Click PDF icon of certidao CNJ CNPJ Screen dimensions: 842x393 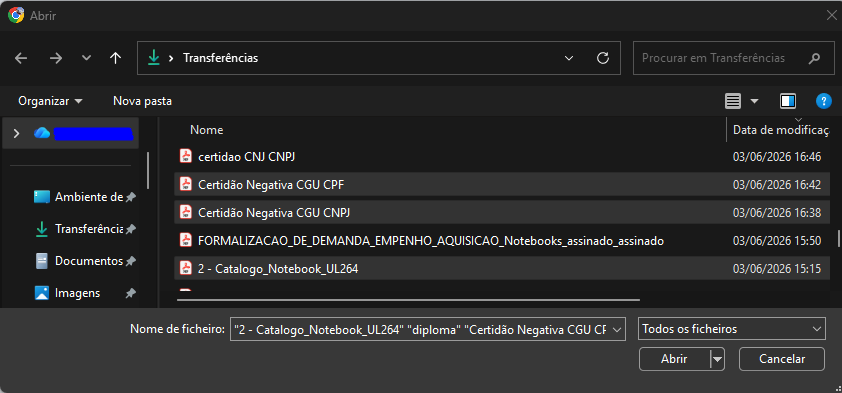186,156
